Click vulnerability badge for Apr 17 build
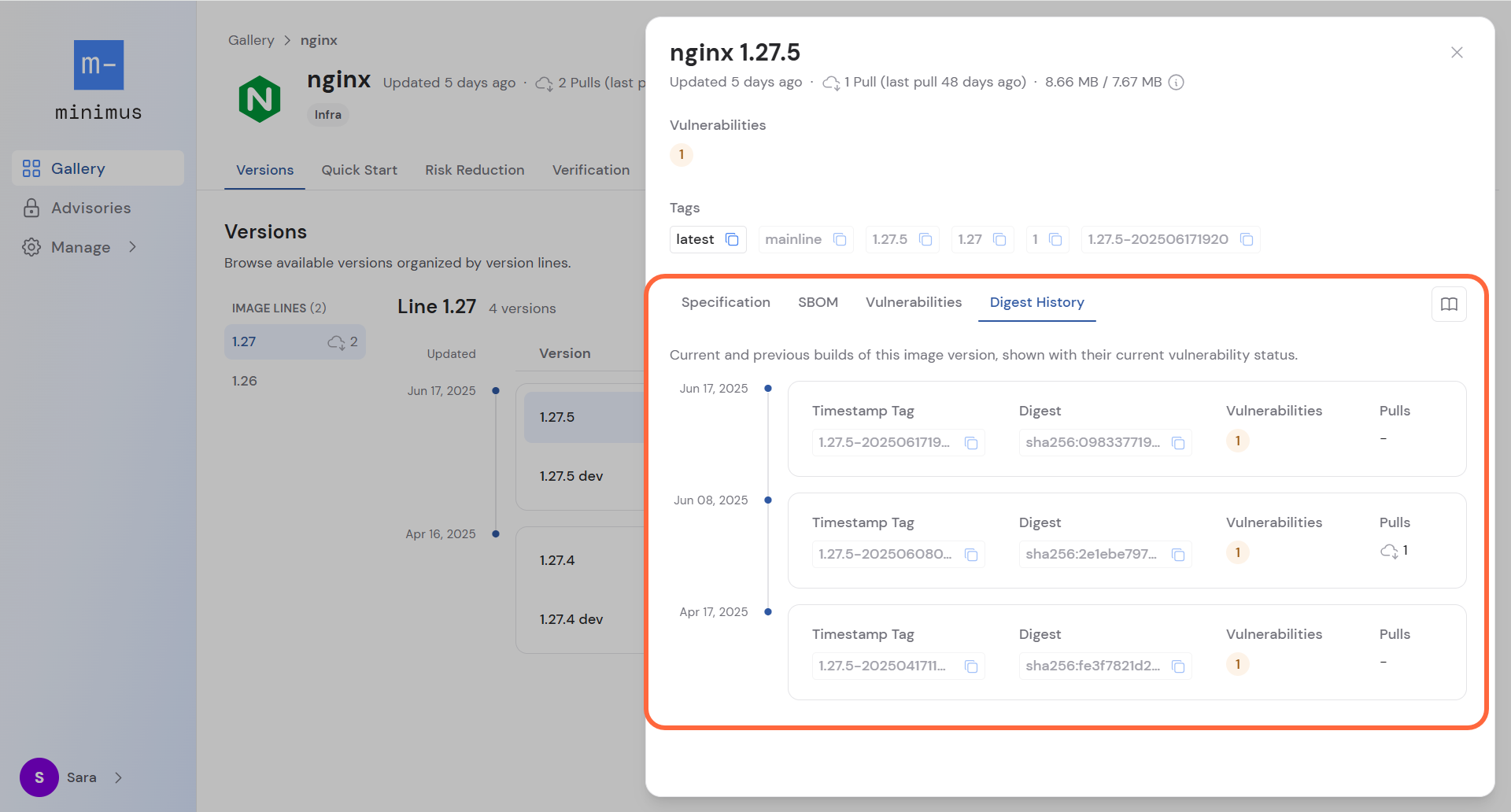Viewport: 1511px width, 812px height. pyautogui.click(x=1238, y=664)
